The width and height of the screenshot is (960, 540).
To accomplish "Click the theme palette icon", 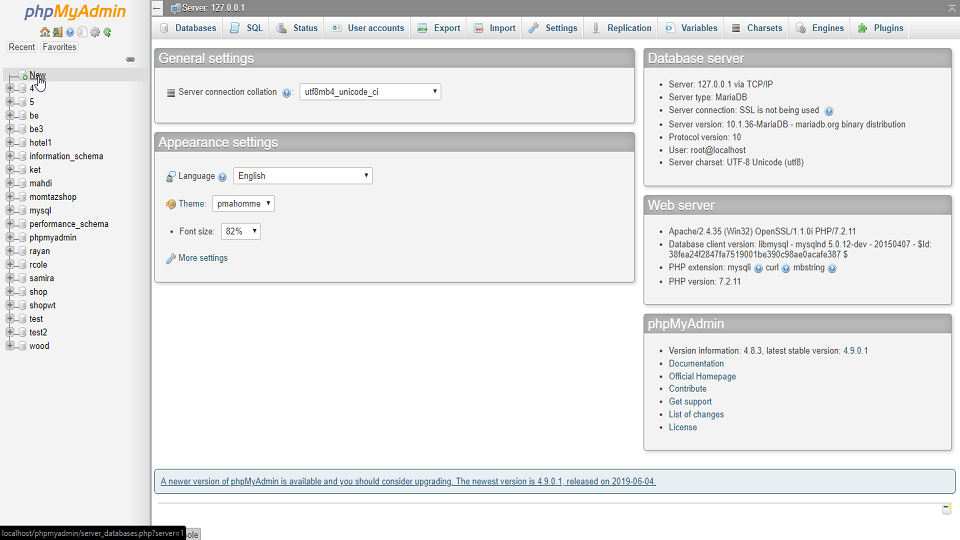I will (171, 204).
